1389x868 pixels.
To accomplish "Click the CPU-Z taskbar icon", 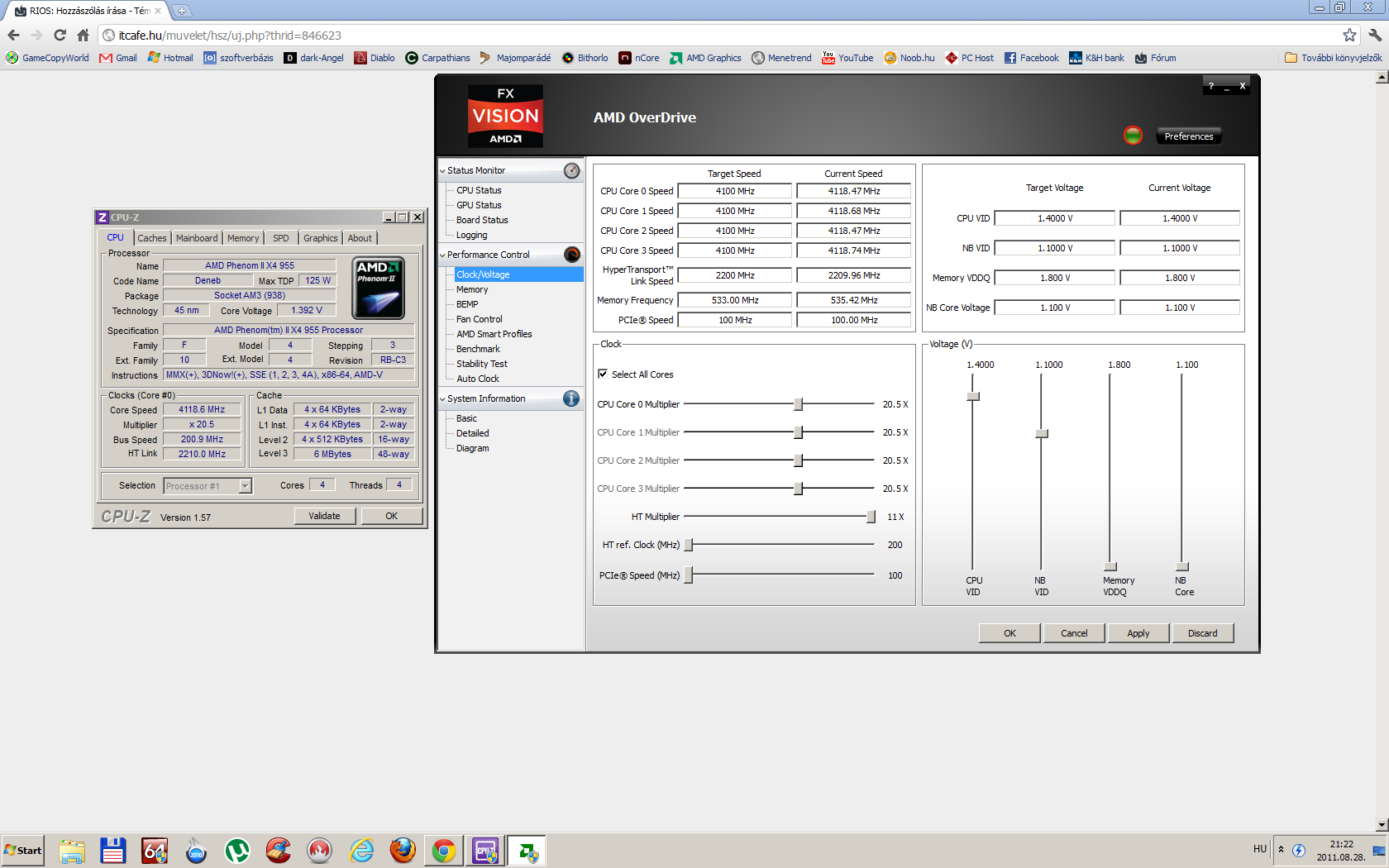I will pos(485,851).
